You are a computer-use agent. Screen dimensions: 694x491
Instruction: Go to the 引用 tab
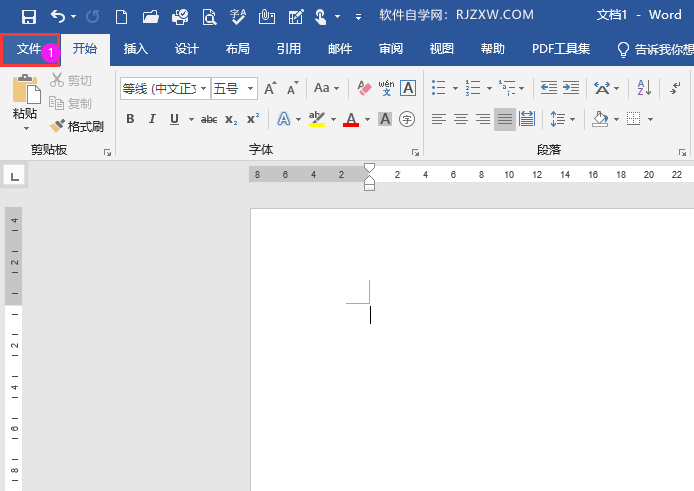289,49
